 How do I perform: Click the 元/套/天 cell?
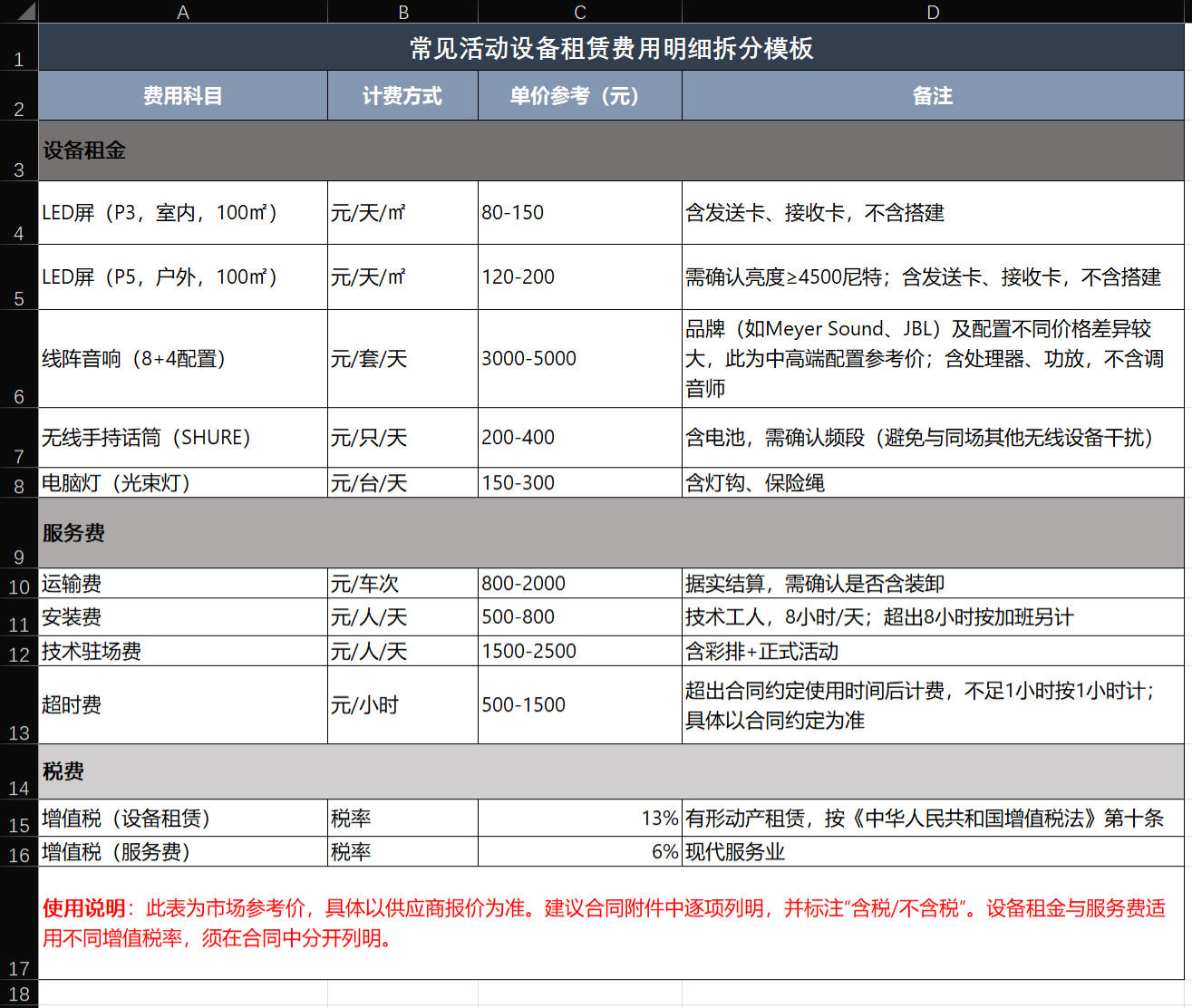click(x=403, y=359)
